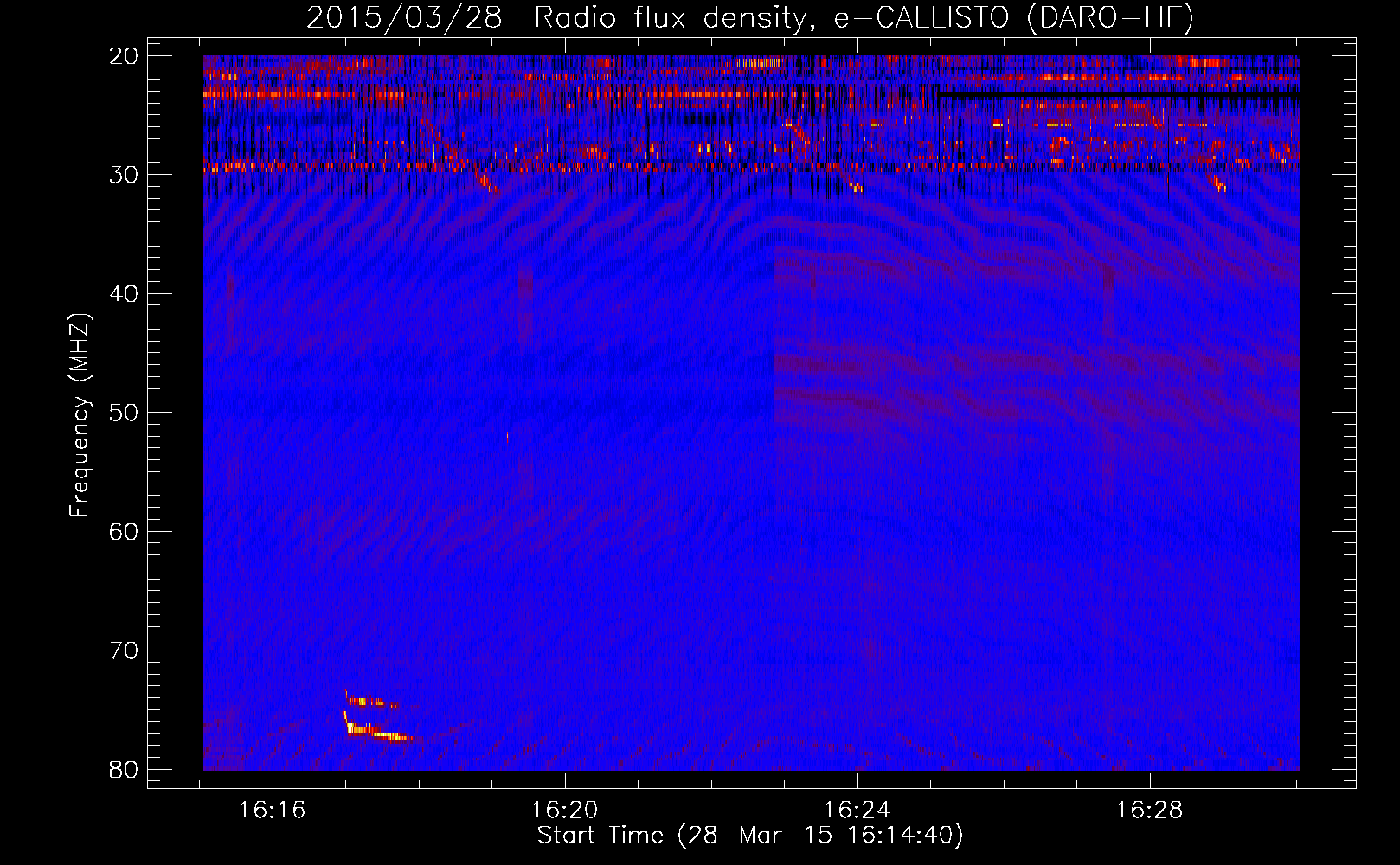Click the 16:20 time axis label
The image size is (1400, 865).
(565, 811)
